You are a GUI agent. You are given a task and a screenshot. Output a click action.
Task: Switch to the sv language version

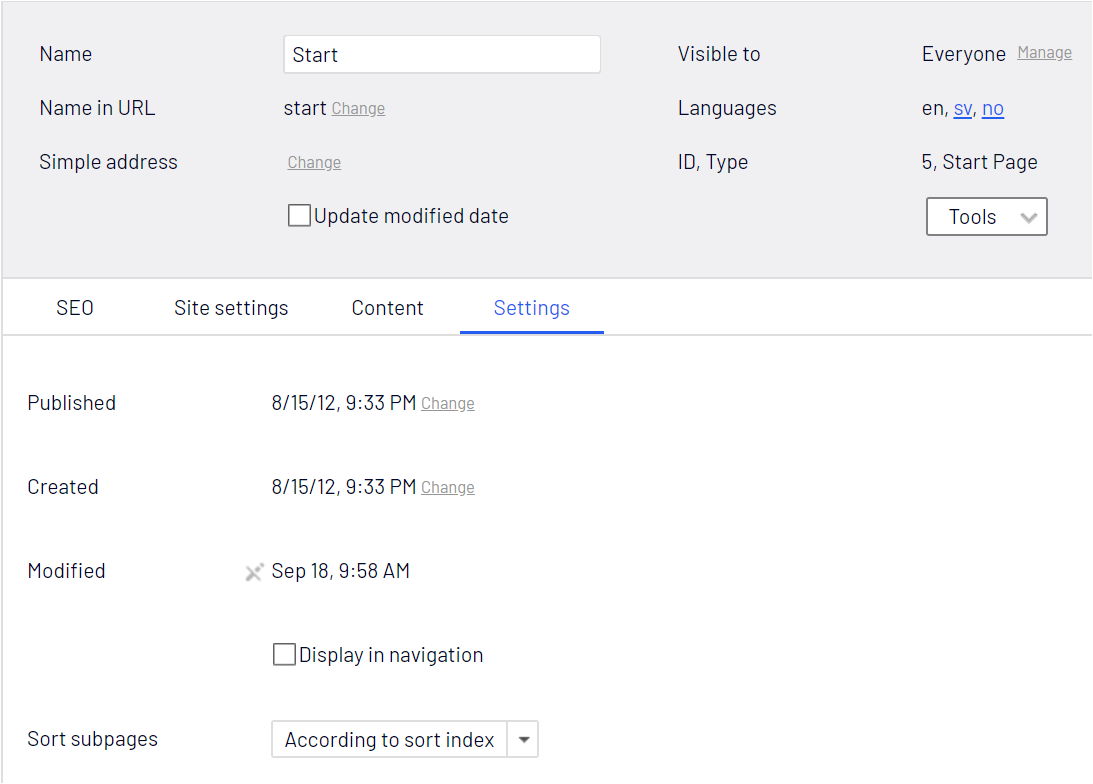tap(962, 109)
